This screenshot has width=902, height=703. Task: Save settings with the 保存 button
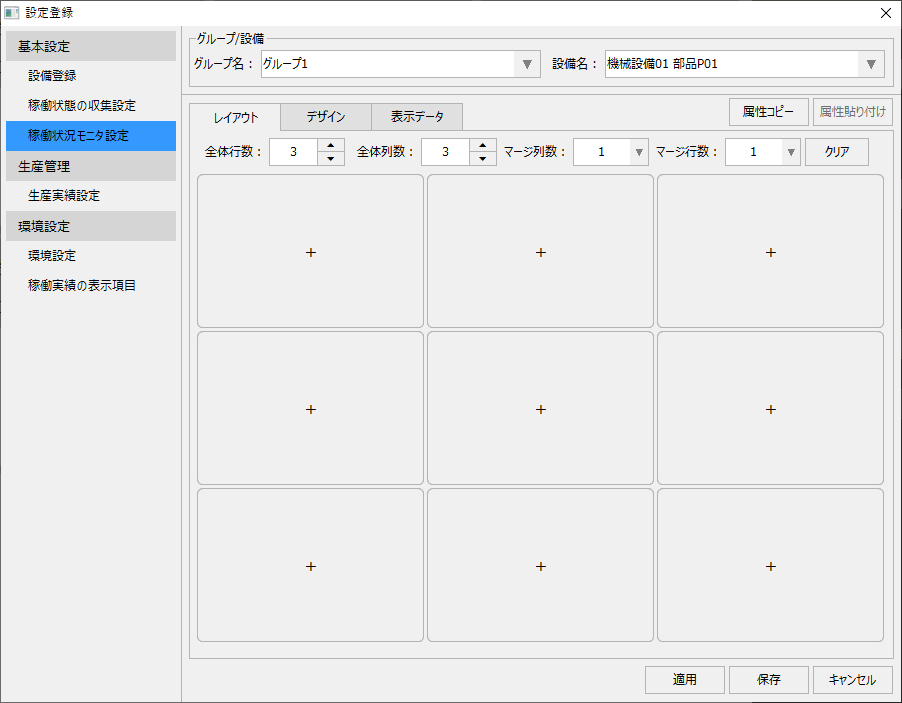(768, 679)
